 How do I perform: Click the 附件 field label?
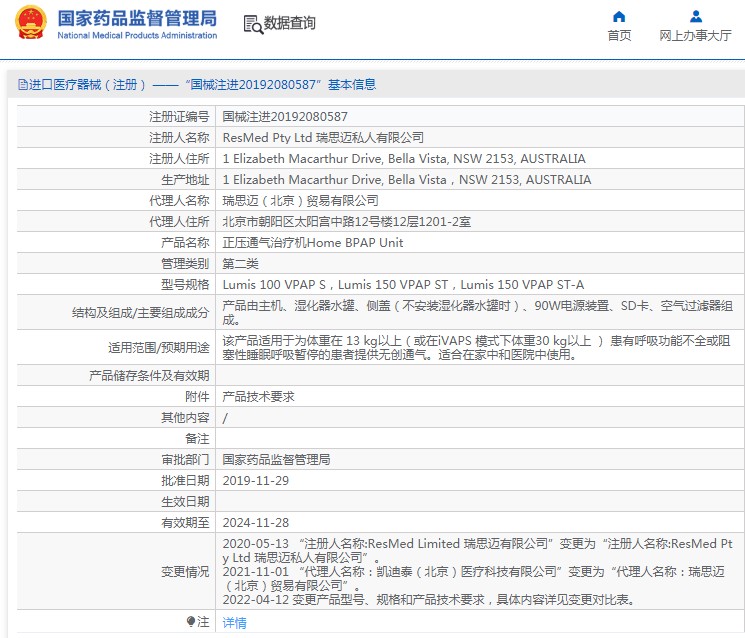click(197, 396)
